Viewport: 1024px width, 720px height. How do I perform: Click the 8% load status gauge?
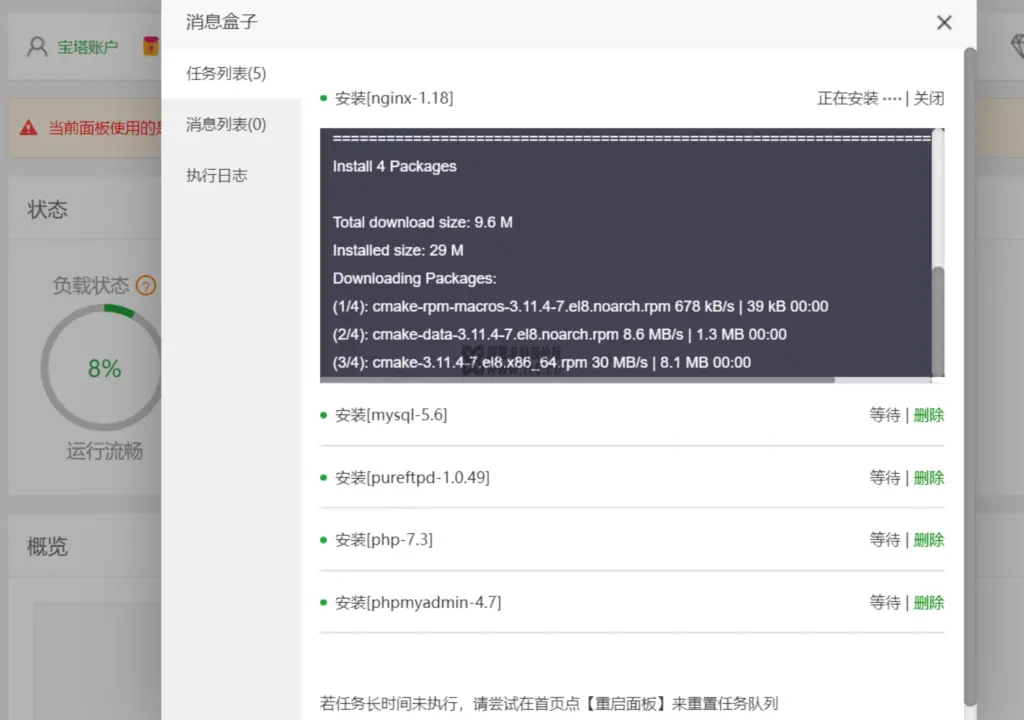(103, 368)
